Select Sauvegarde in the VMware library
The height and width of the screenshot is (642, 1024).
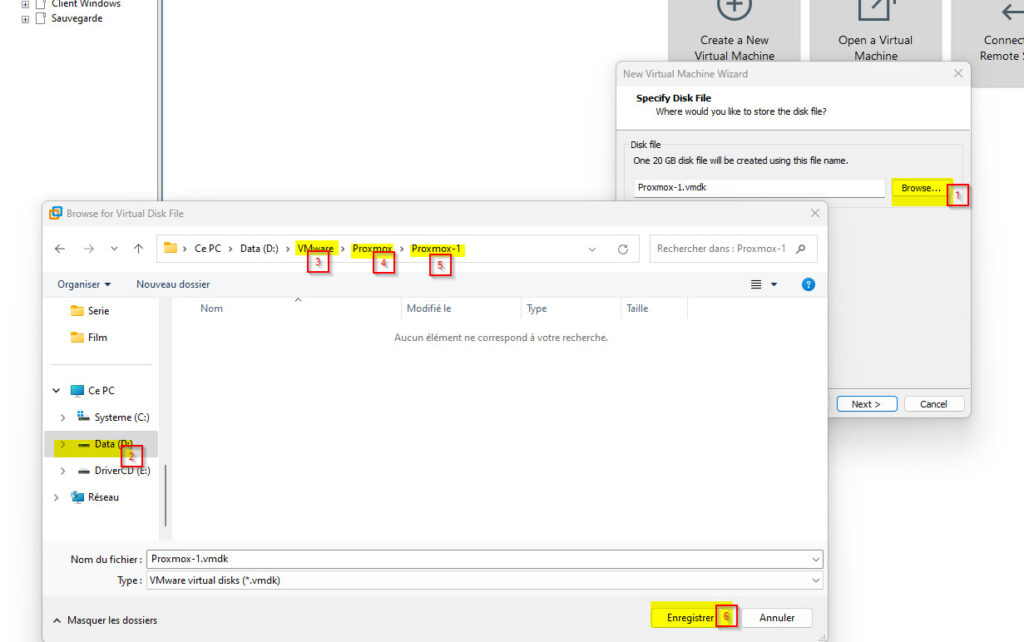[77, 18]
